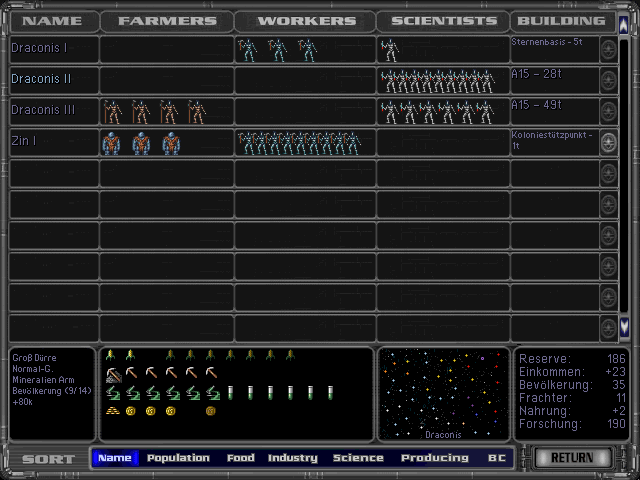Click the scroll down arrow of colony list
The height and width of the screenshot is (480, 640).
(625, 326)
